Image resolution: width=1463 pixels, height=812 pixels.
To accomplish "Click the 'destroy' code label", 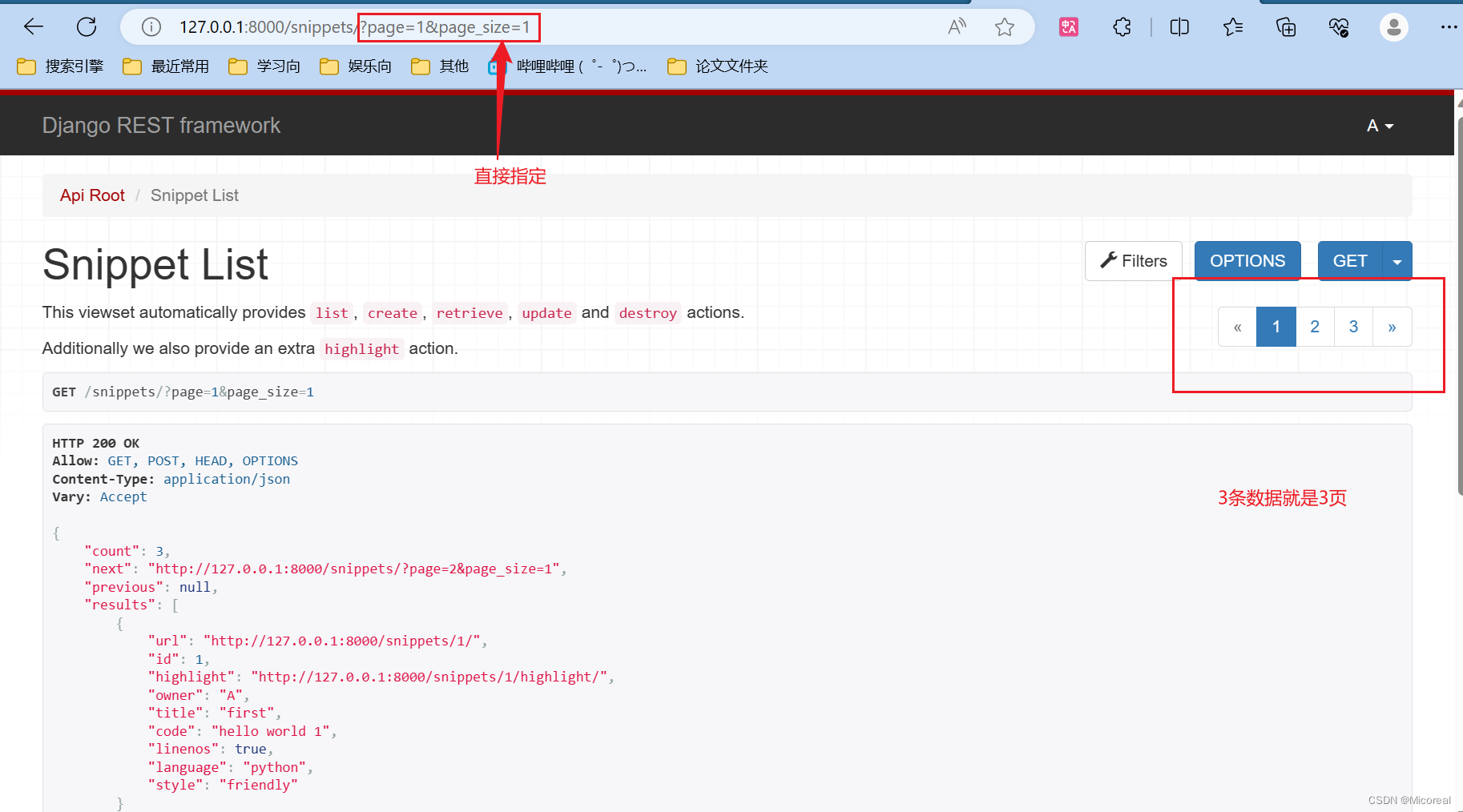I will click(x=648, y=313).
